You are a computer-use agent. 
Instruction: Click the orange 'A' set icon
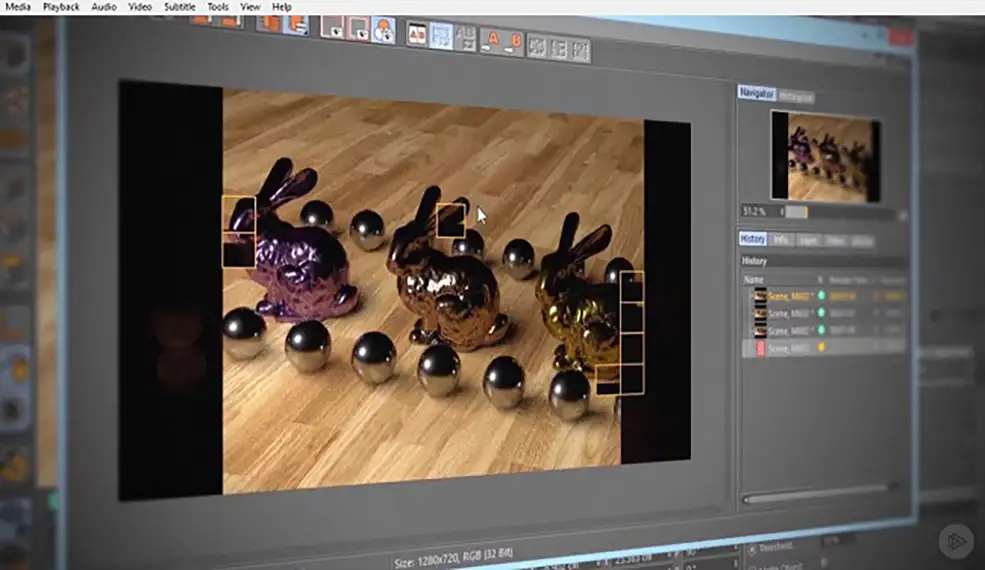pos(491,41)
